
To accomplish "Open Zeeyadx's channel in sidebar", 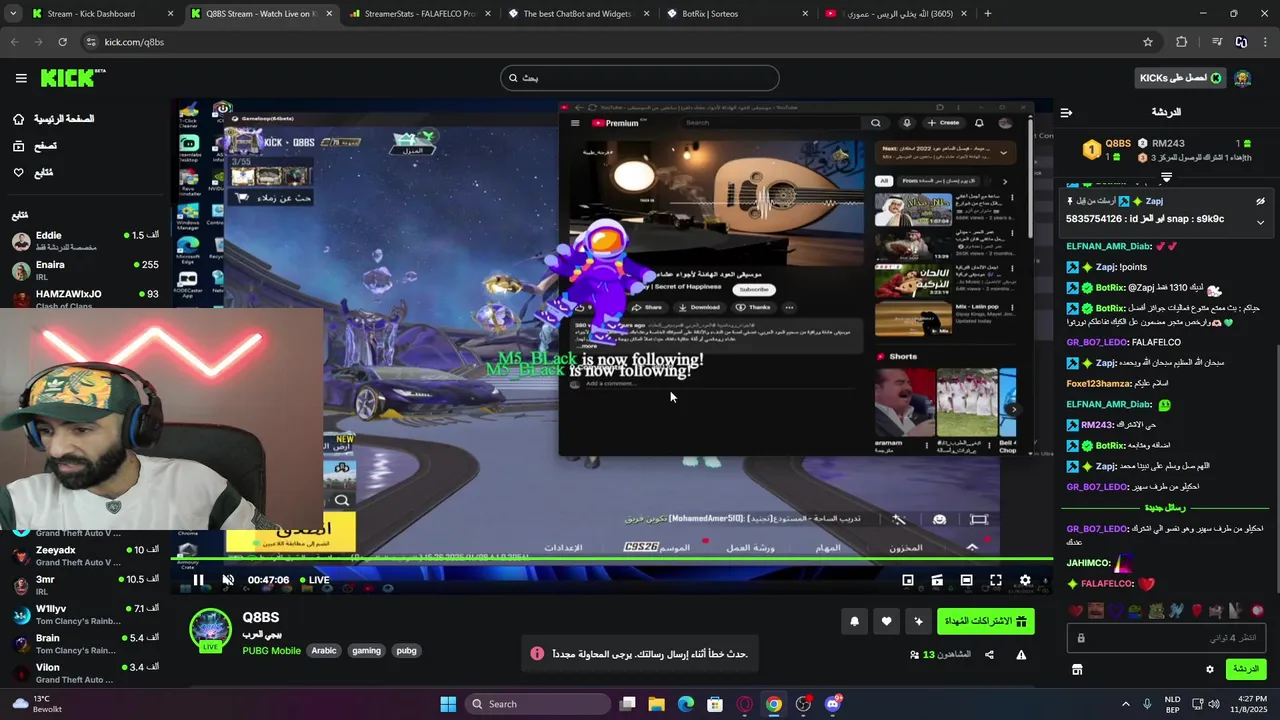I will coord(85,556).
